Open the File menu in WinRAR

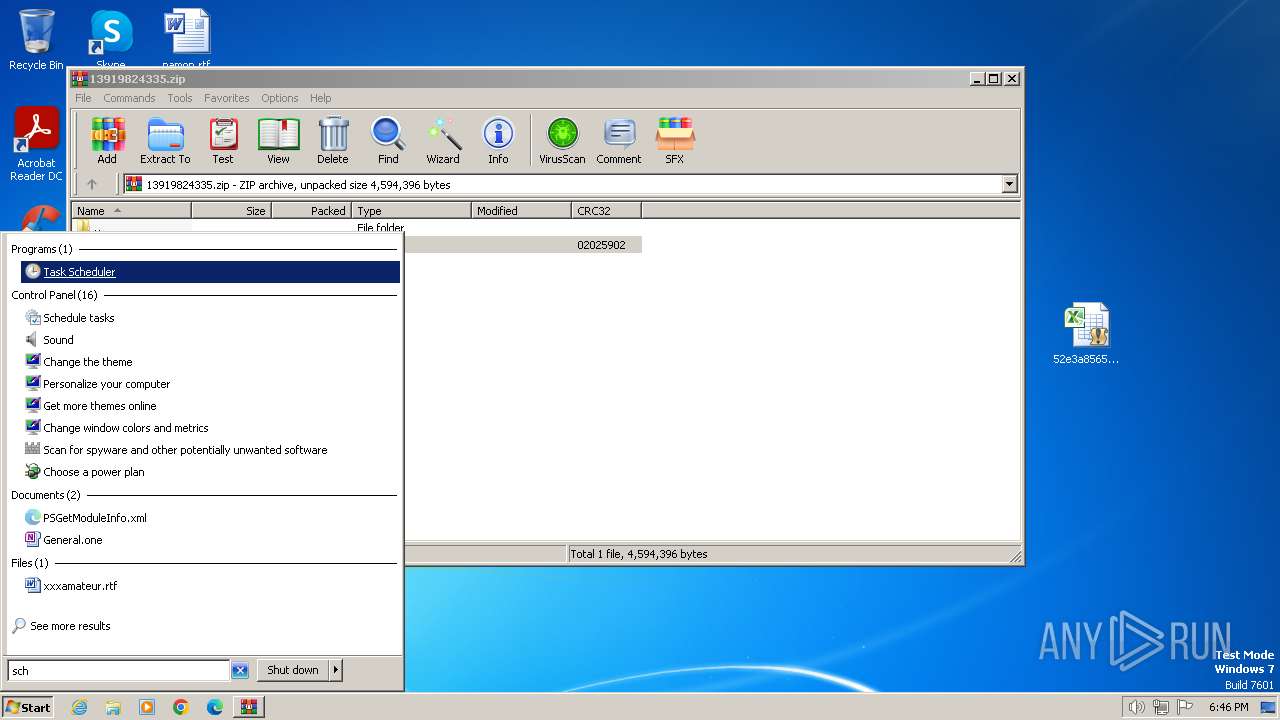pos(83,98)
